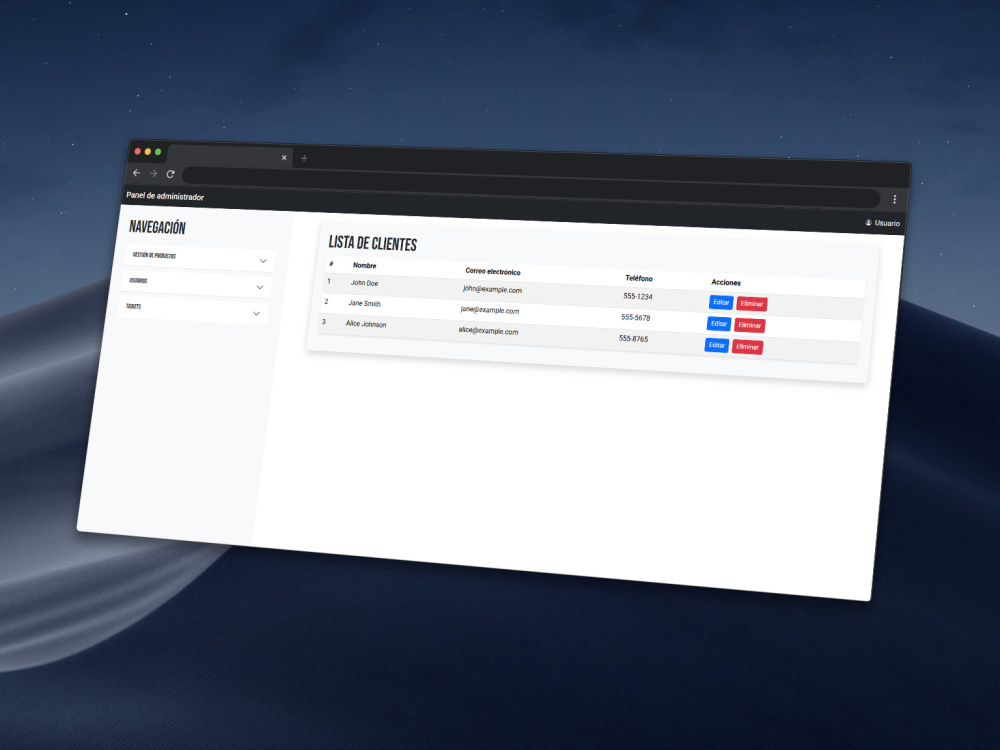This screenshot has width=1000, height=750.
Task: Click the Lista de clientes heading
Action: (372, 244)
